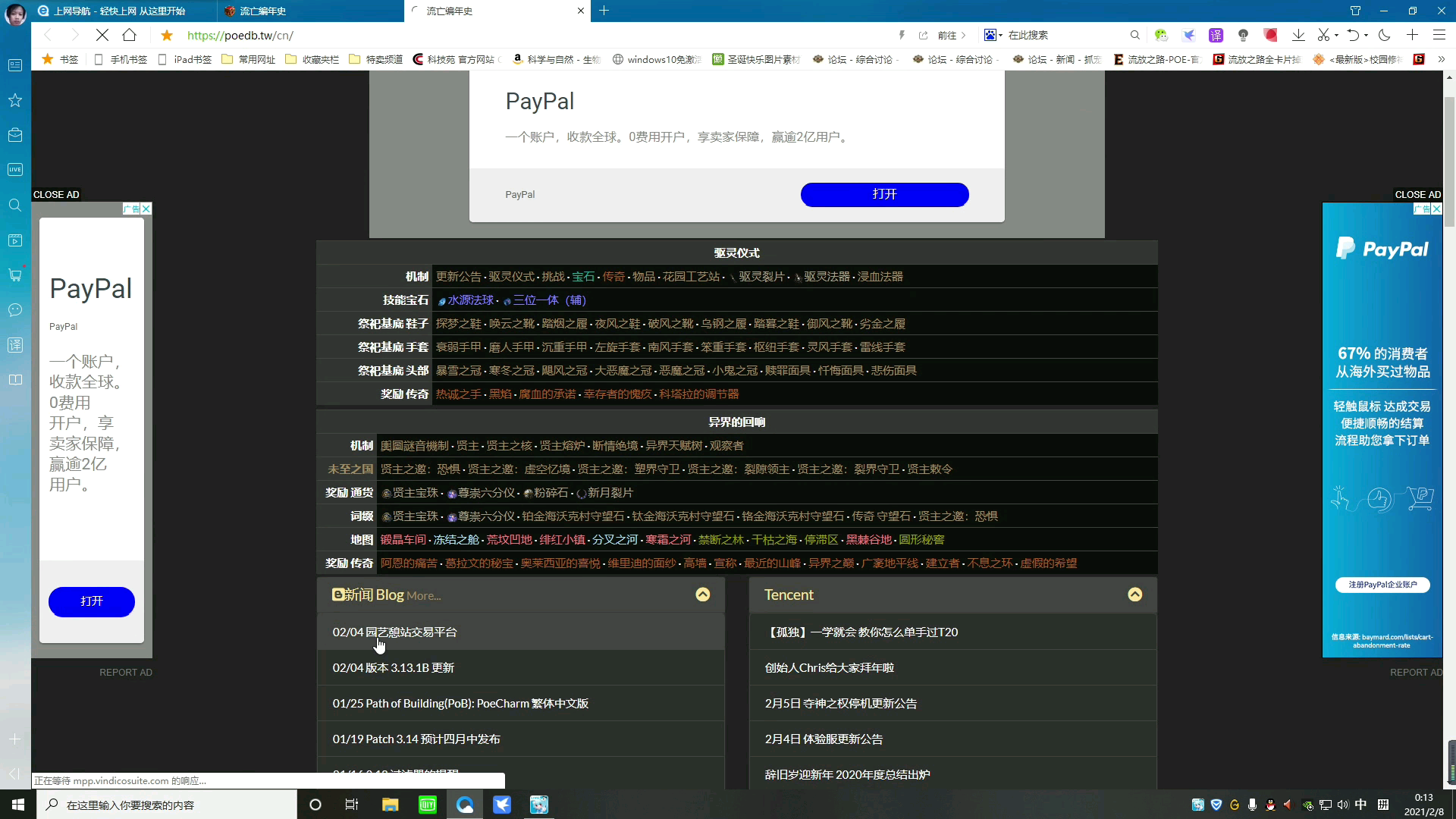Open the downloads arrow icon
The height and width of the screenshot is (819, 1456).
(1298, 35)
